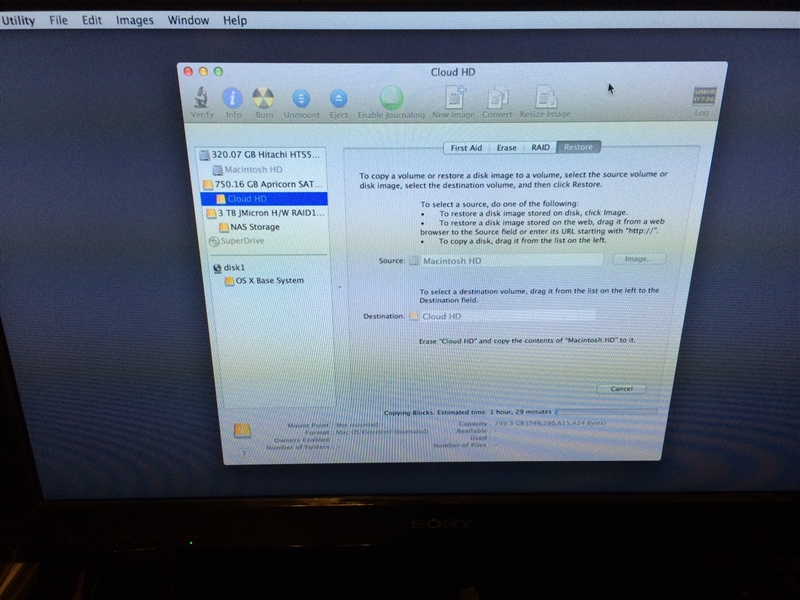Screen dimensions: 800x600
Task: Select the 320.07 GB Hitachi disk
Action: [261, 154]
